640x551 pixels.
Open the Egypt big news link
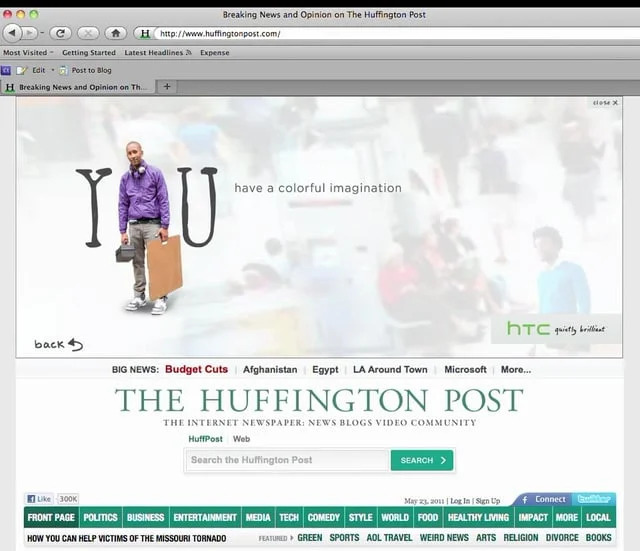click(325, 370)
